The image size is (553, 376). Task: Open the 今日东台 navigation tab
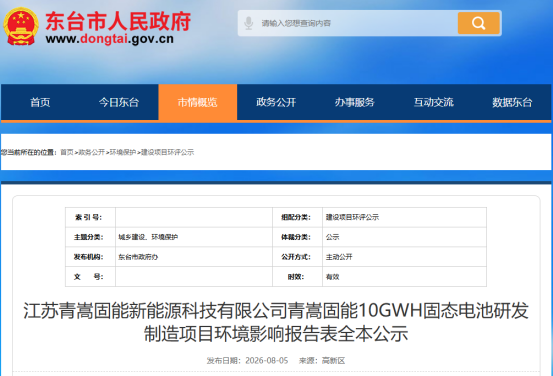coord(119,102)
